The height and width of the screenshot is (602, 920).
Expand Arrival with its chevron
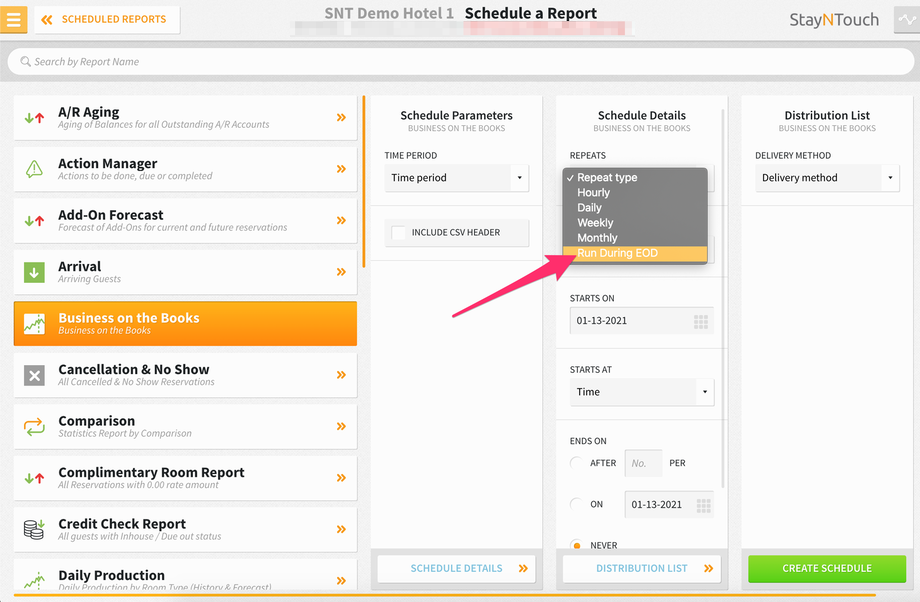341,272
